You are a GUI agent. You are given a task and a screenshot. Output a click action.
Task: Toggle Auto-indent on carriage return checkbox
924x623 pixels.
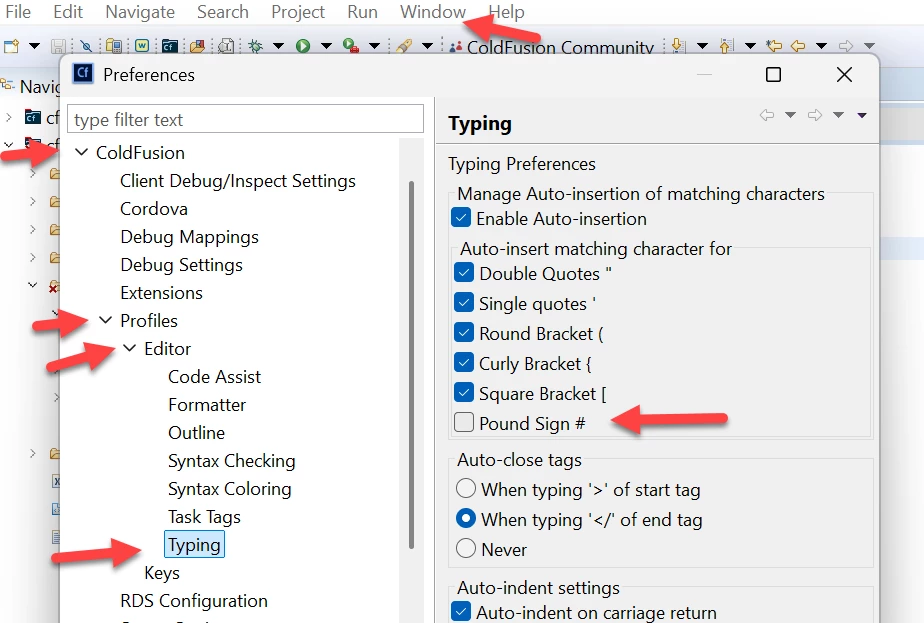(x=461, y=612)
